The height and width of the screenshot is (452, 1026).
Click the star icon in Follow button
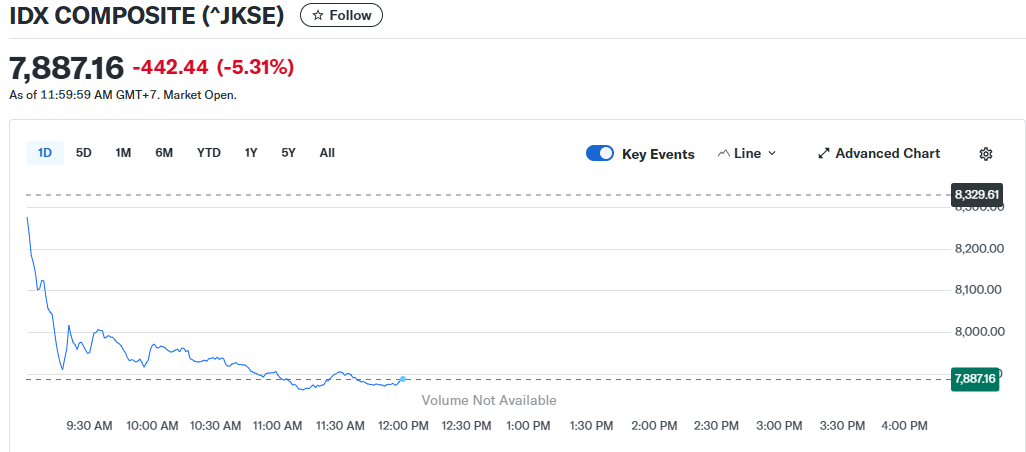pos(318,16)
